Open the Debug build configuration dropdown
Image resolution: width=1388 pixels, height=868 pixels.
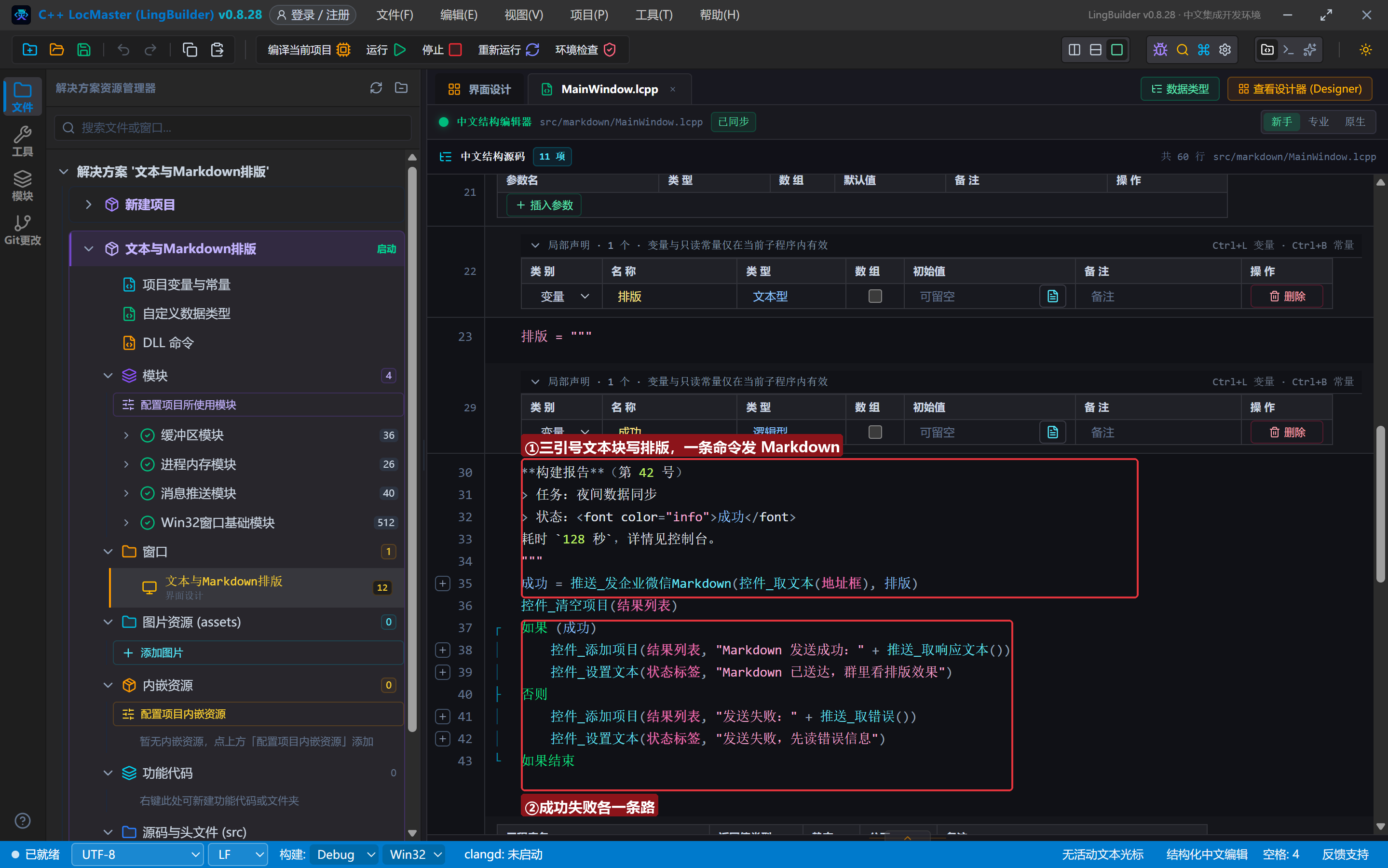344,854
